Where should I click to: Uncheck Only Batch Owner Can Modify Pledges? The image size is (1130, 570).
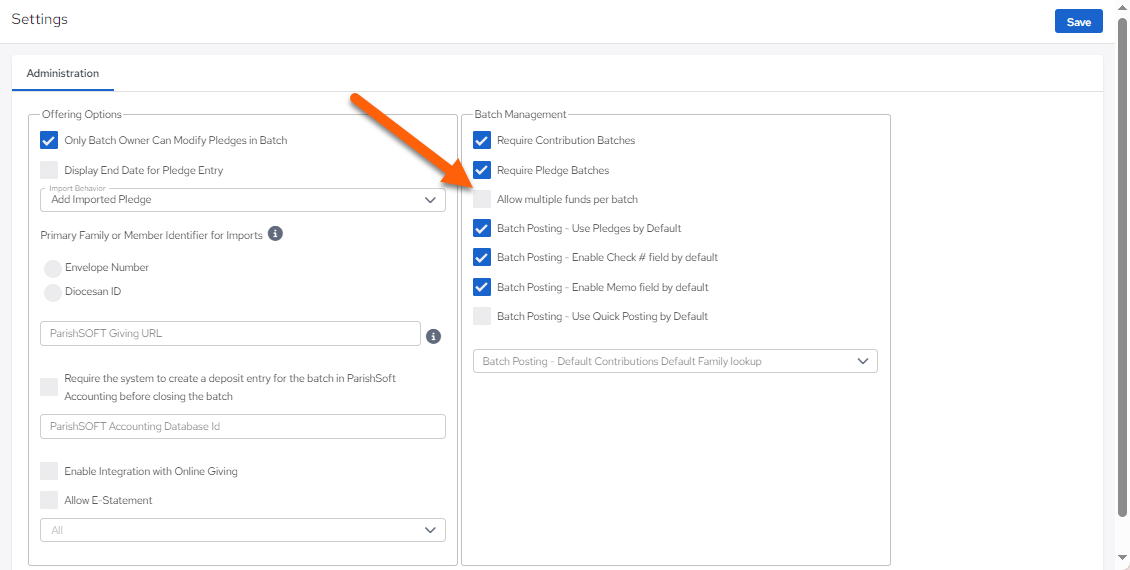click(x=49, y=141)
